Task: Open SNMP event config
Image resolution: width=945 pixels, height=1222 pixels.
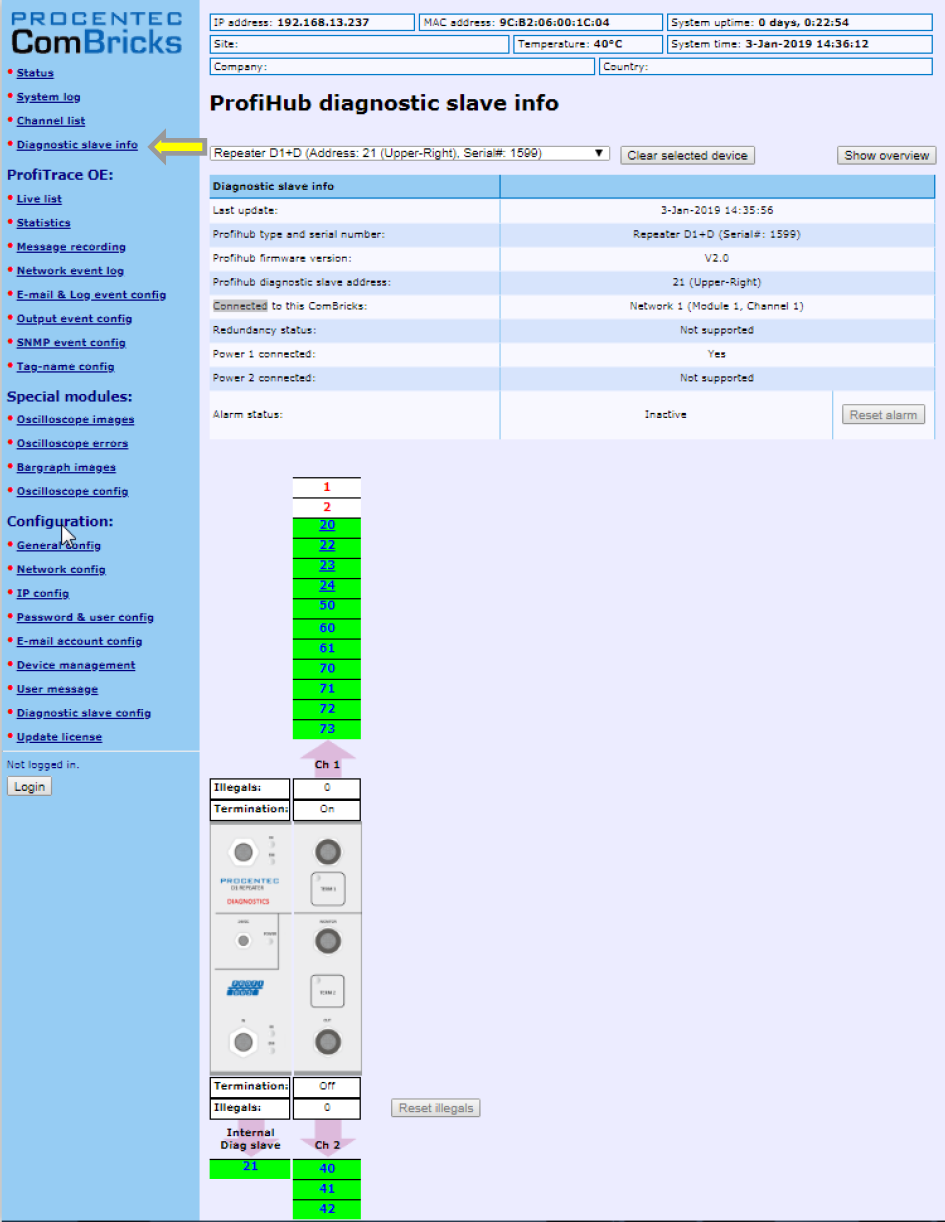Action: pos(71,343)
